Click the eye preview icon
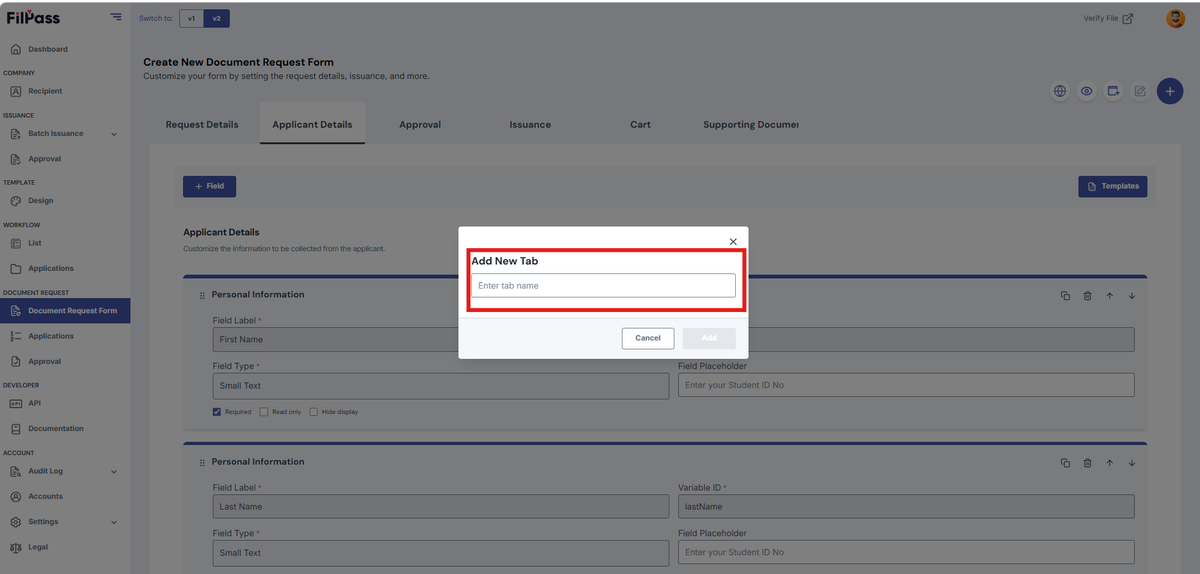The width and height of the screenshot is (1200, 574). coord(1087,91)
